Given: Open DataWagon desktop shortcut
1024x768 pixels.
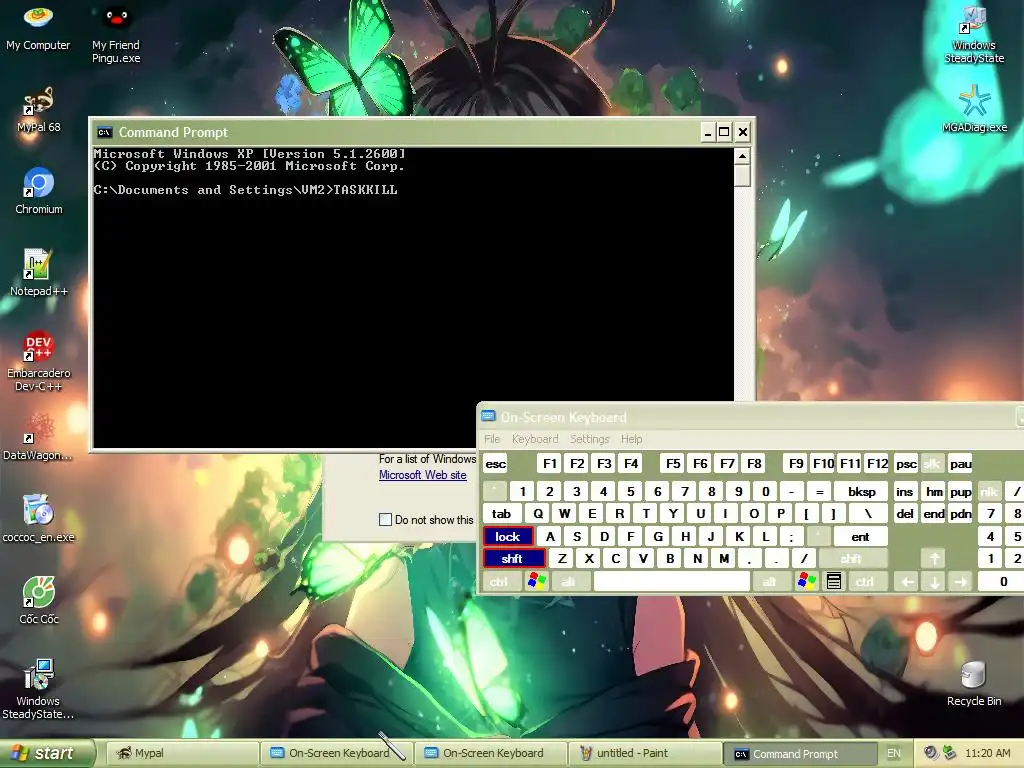Looking at the screenshot, I should tap(38, 437).
